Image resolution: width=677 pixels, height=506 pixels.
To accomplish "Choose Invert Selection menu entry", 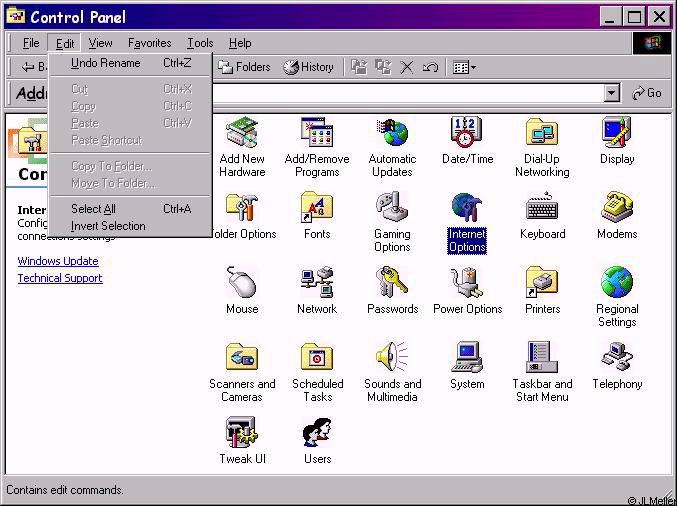I will point(130,226).
